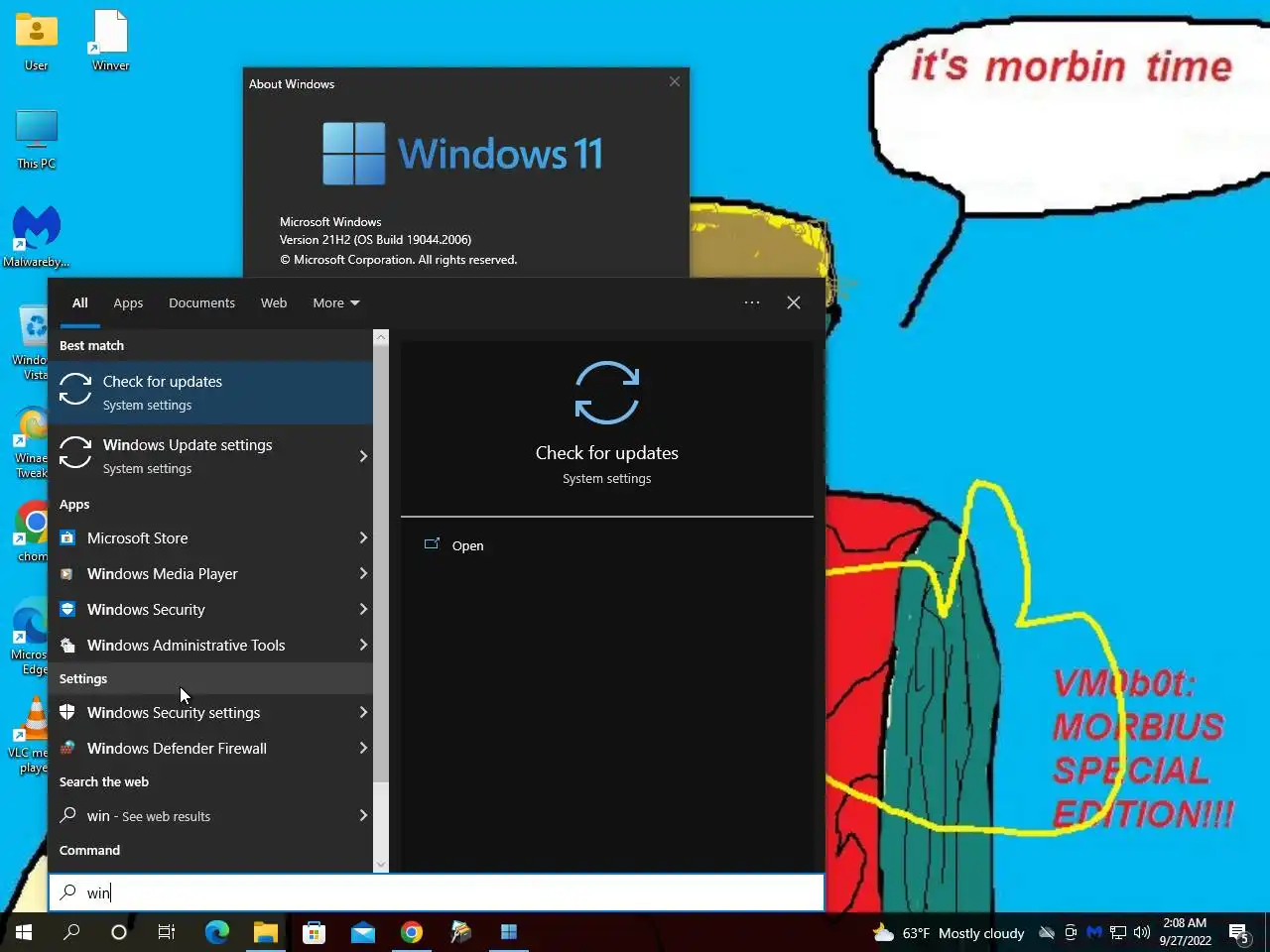This screenshot has width=1270, height=952.
Task: Open the notification action center icon
Action: [1239, 932]
